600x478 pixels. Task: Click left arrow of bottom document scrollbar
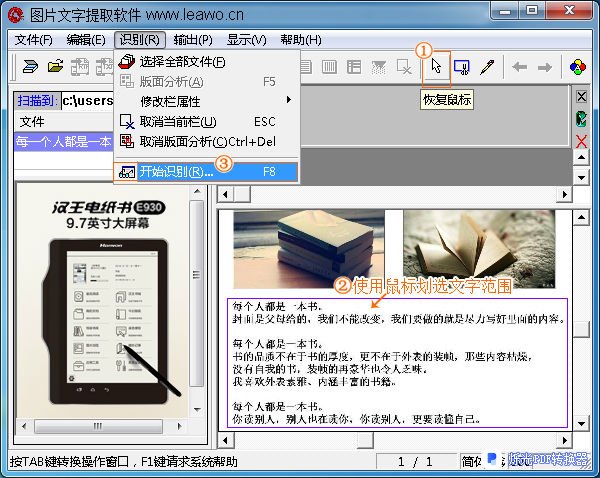click(225, 440)
